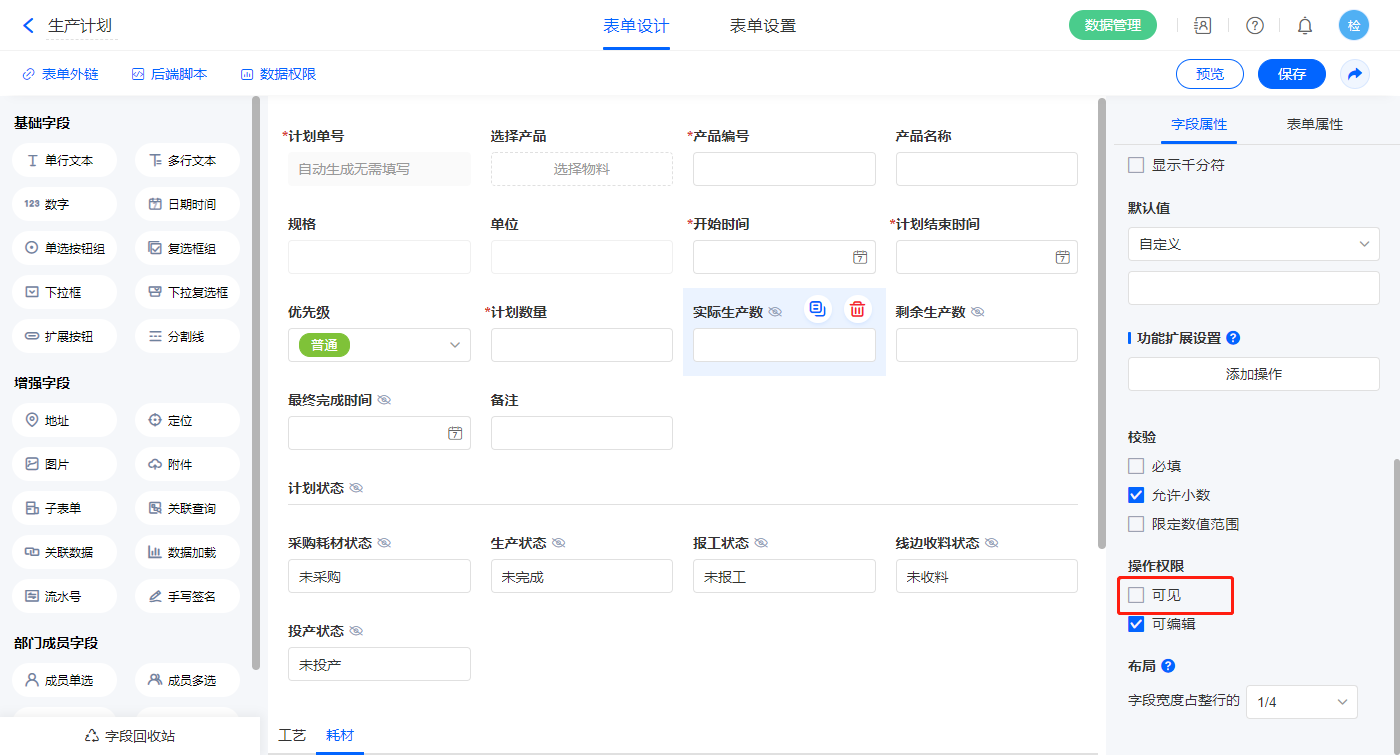The image size is (1400, 755).
Task: Click the back arrow next to 生产计划
Action: (x=28, y=26)
